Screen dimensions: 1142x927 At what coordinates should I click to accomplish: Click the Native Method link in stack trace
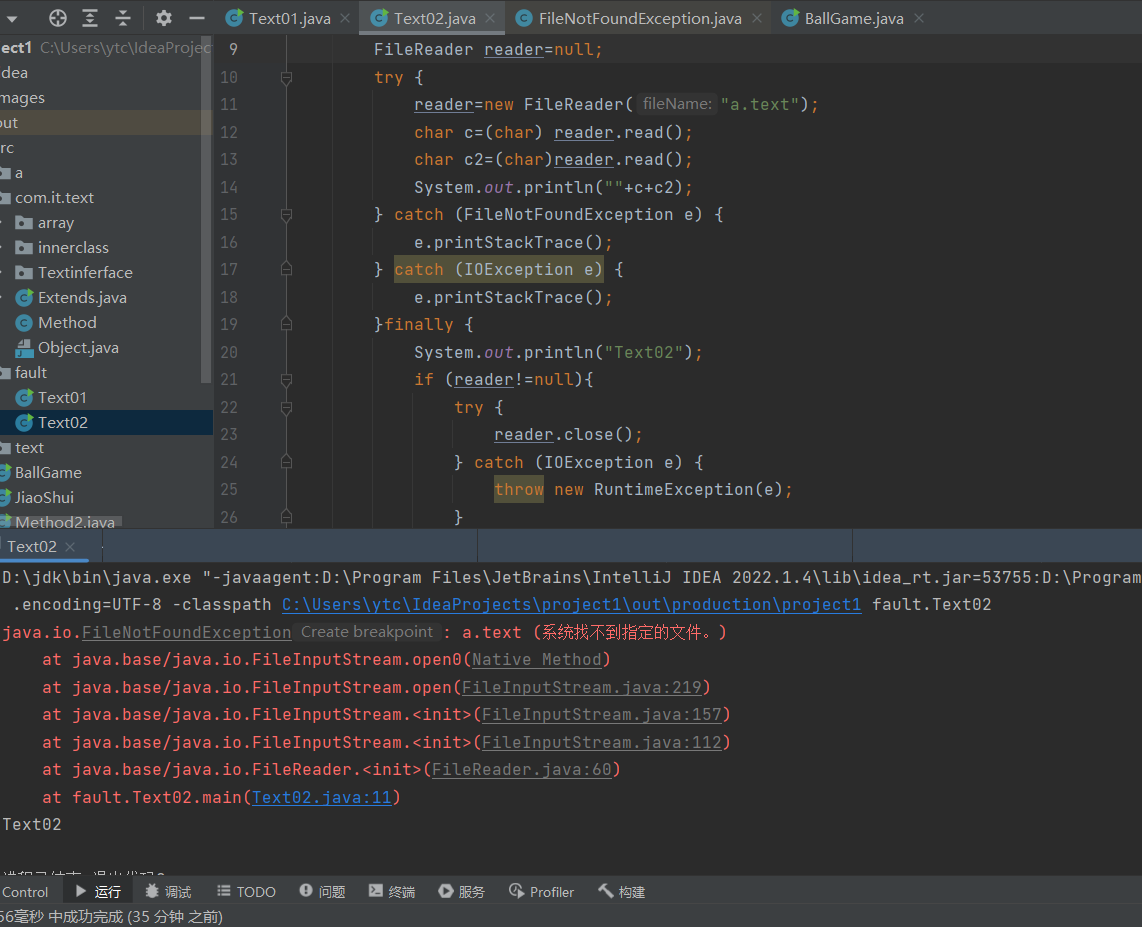[537, 660]
